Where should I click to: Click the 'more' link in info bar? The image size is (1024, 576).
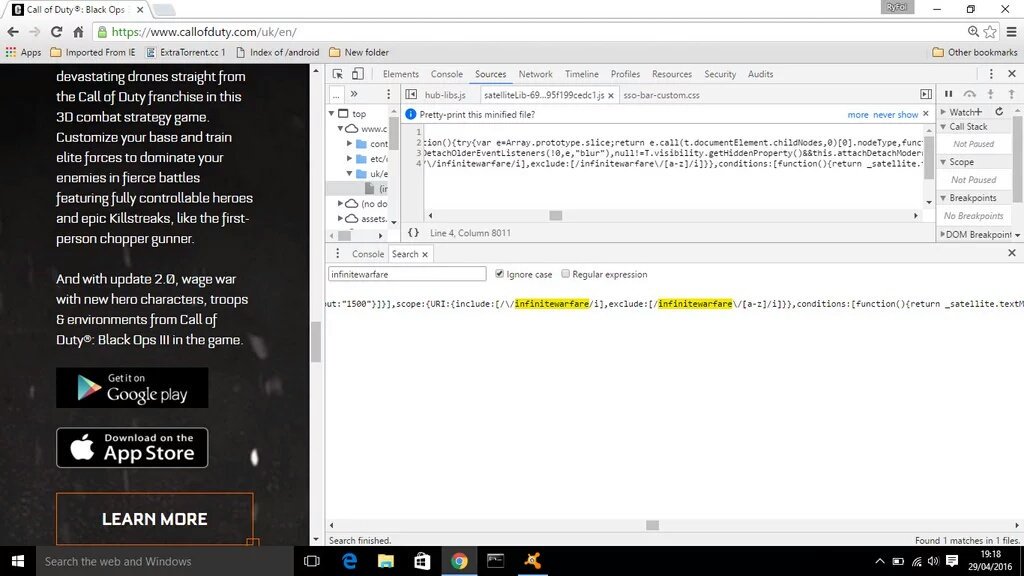857,114
